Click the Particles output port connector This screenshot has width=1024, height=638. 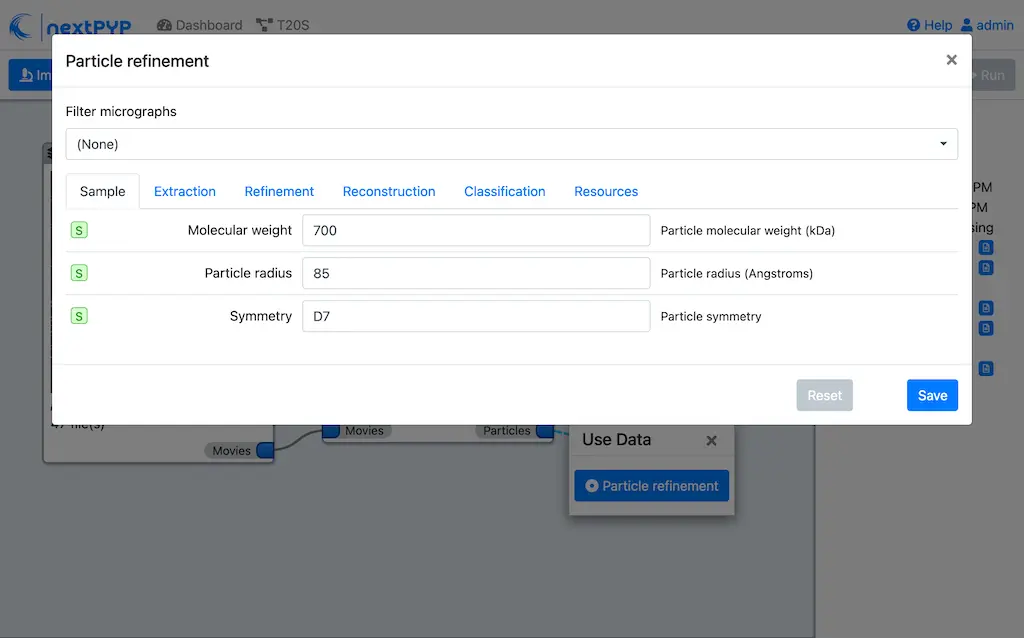[x=544, y=431]
